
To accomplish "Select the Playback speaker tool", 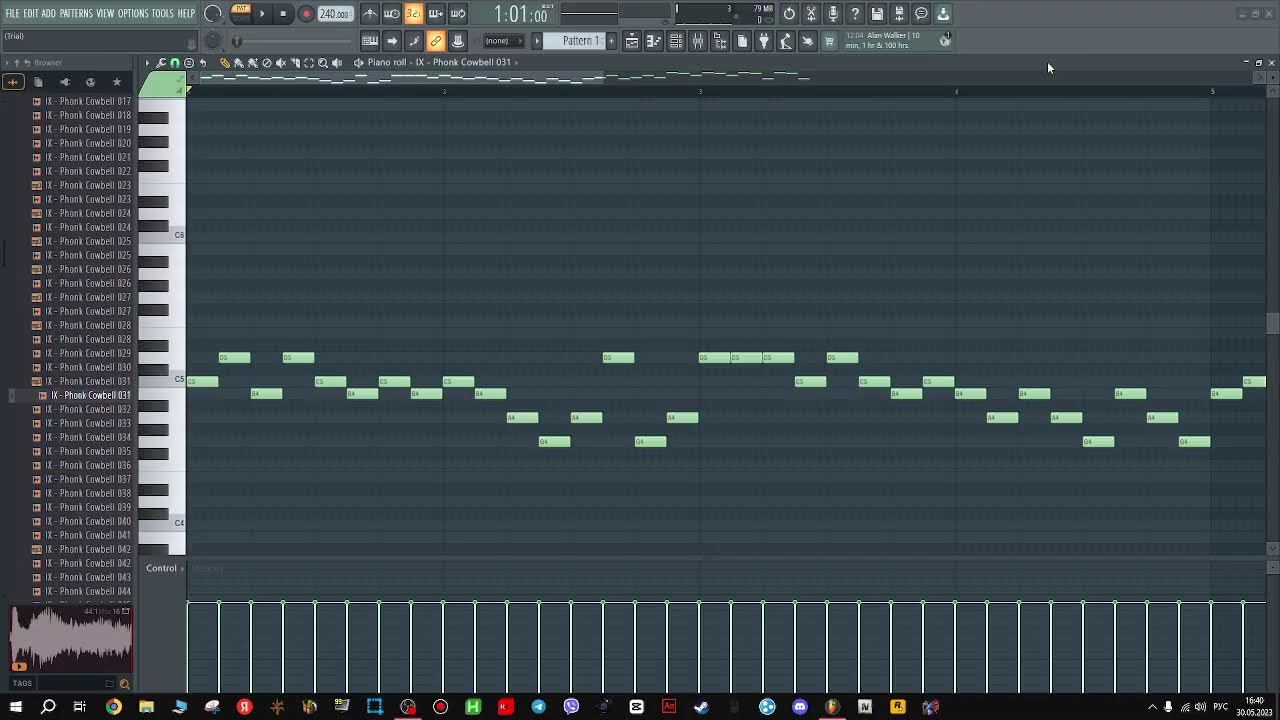I will (x=337, y=63).
